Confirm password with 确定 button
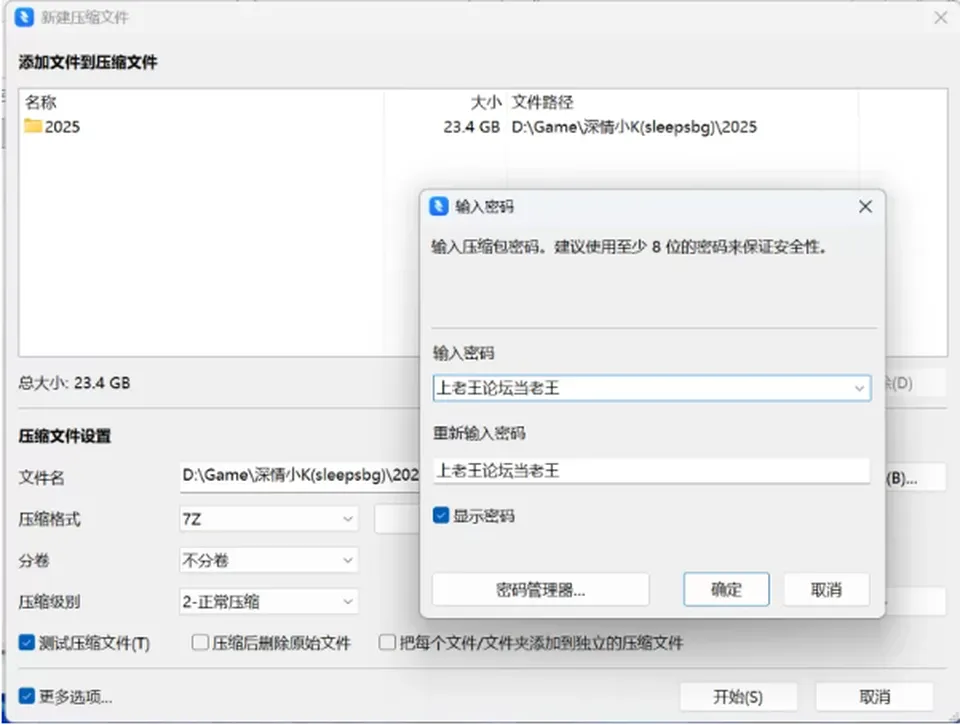Viewport: 960px width, 725px height. [x=726, y=590]
